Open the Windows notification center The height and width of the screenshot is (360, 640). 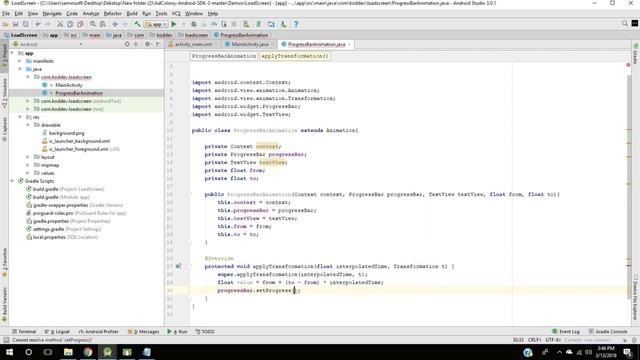point(628,352)
